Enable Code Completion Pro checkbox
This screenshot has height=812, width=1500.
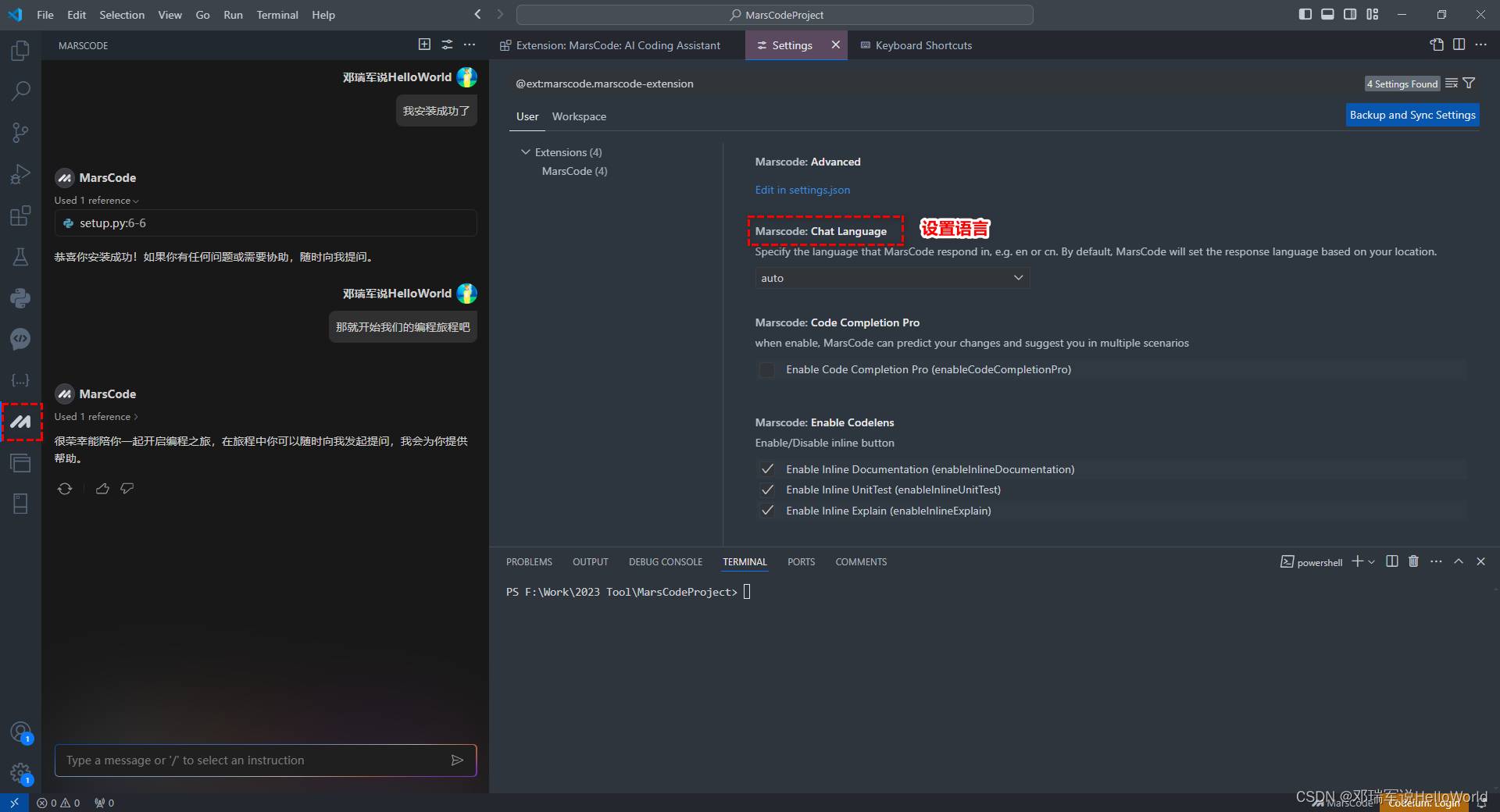pos(767,370)
